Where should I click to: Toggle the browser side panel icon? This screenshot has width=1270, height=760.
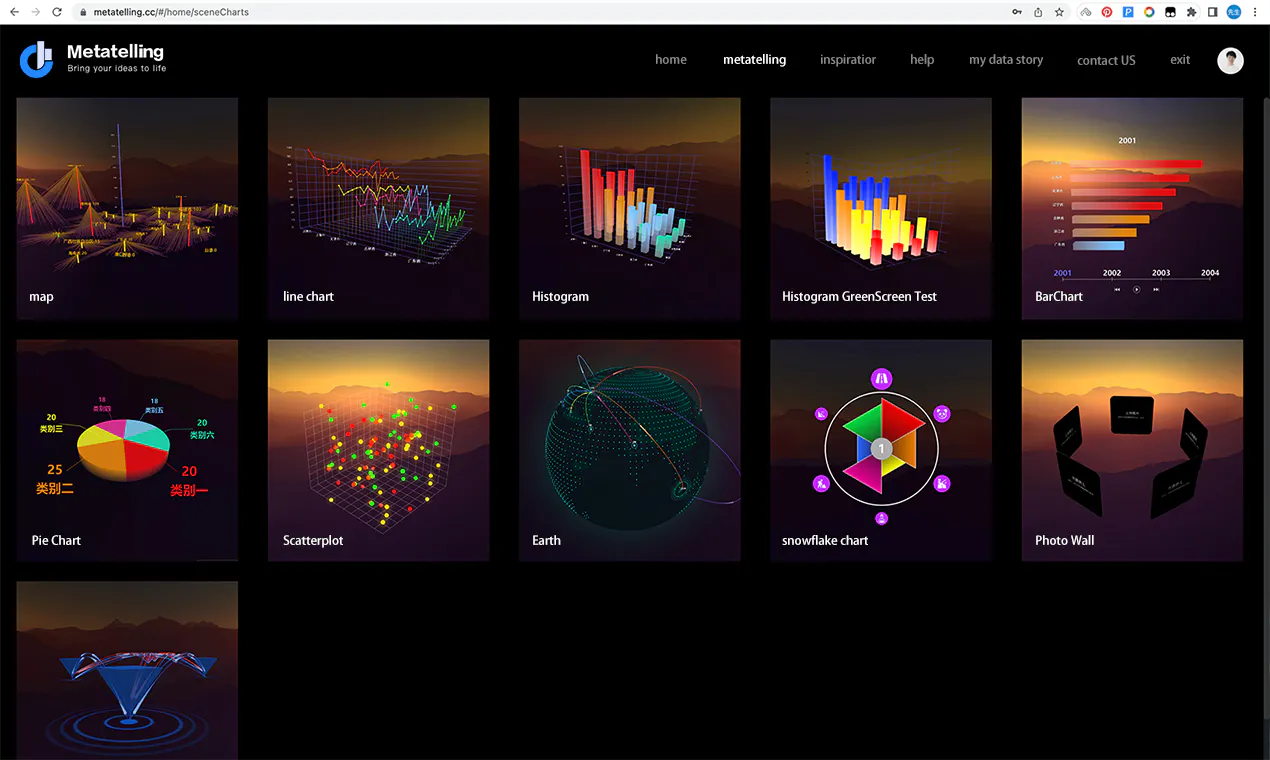1212,12
